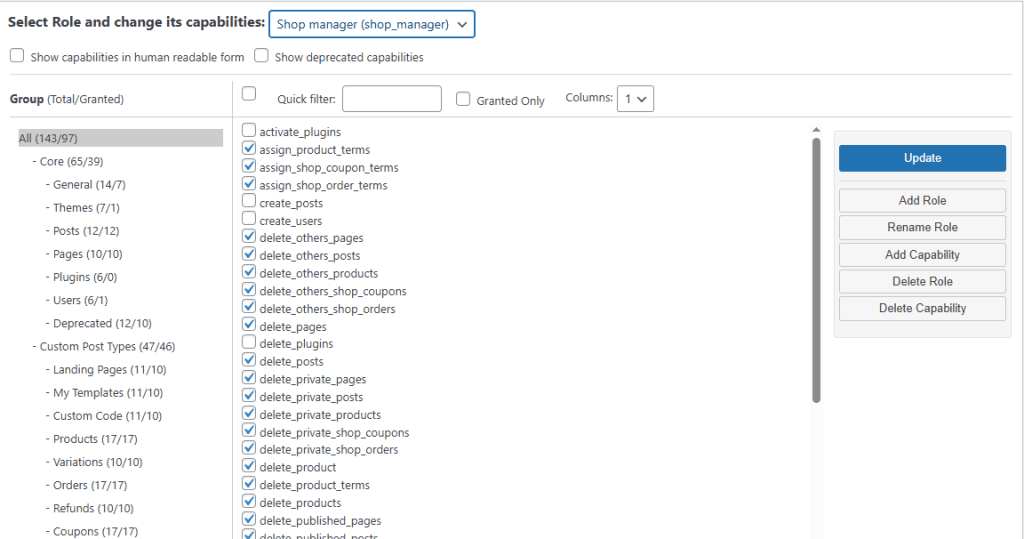This screenshot has width=1024, height=539.
Task: Check the activate_plugins capability
Action: [x=249, y=130]
